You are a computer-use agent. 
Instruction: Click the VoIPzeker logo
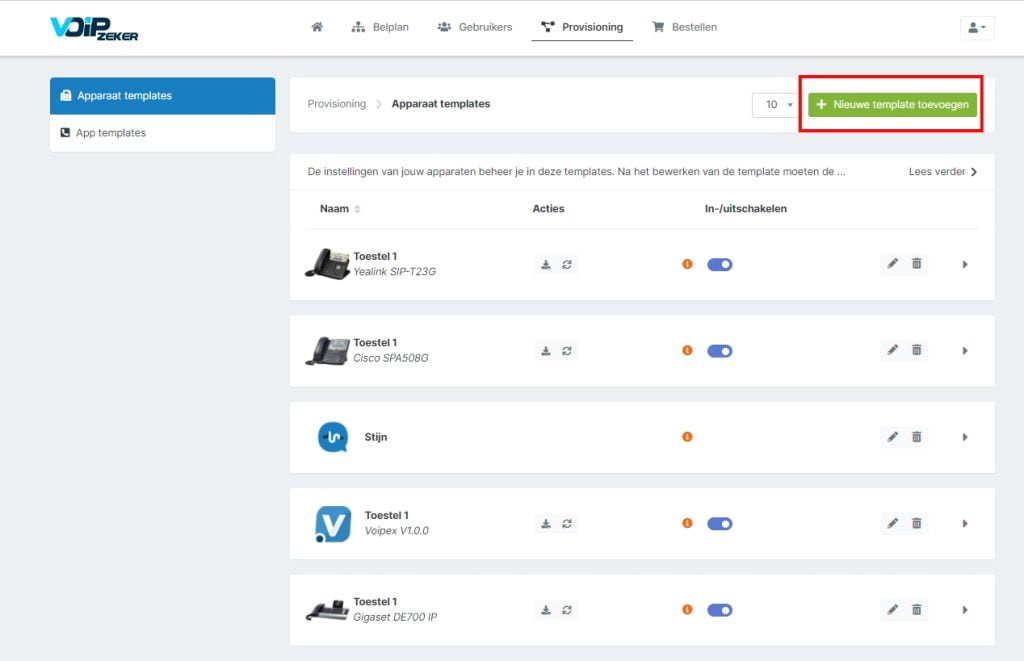[x=94, y=28]
